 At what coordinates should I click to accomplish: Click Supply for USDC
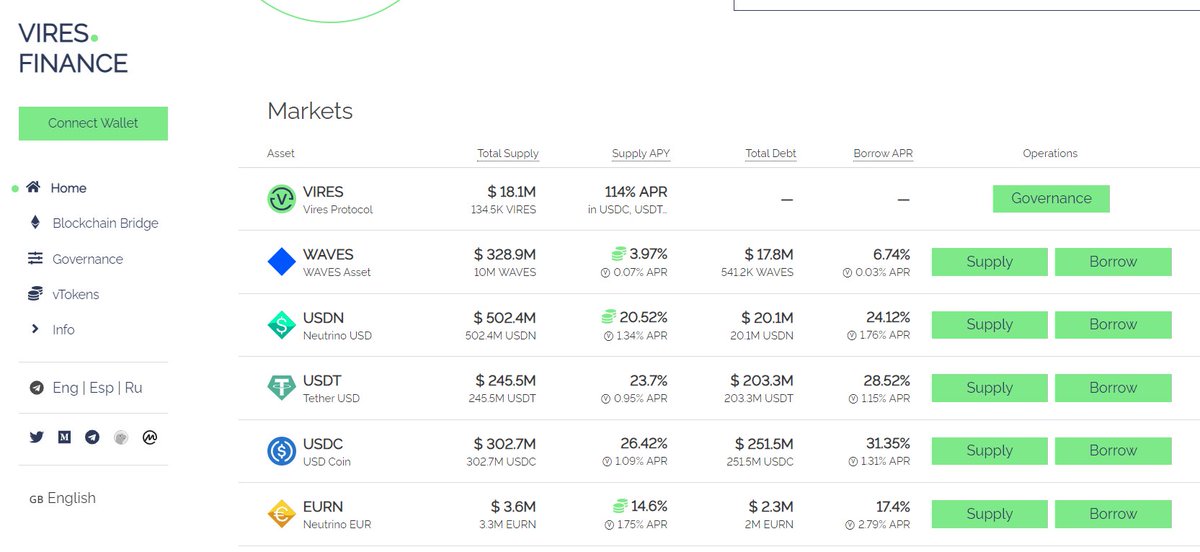coord(990,451)
